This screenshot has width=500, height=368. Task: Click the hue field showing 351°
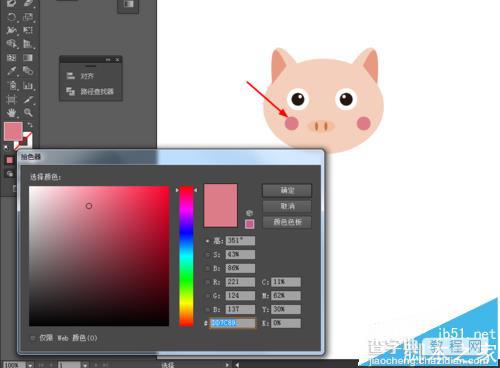point(240,241)
